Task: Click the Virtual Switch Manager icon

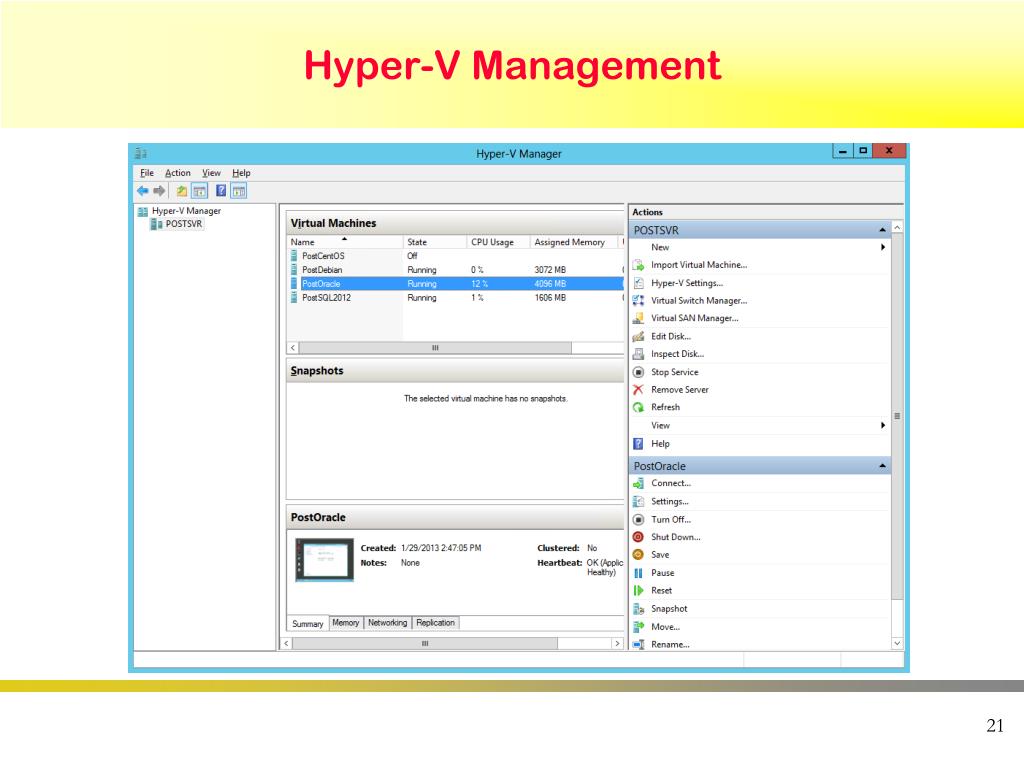Action: 639,300
